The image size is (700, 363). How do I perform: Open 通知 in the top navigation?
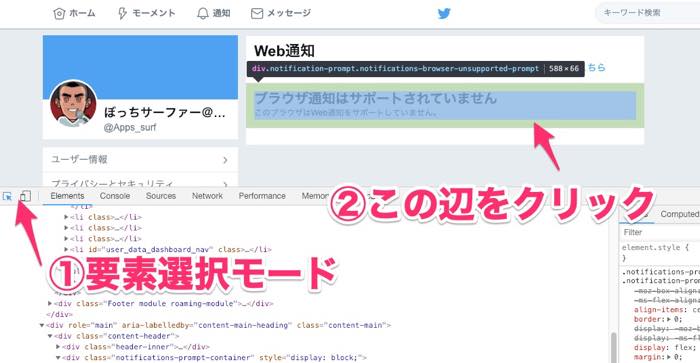tap(214, 13)
